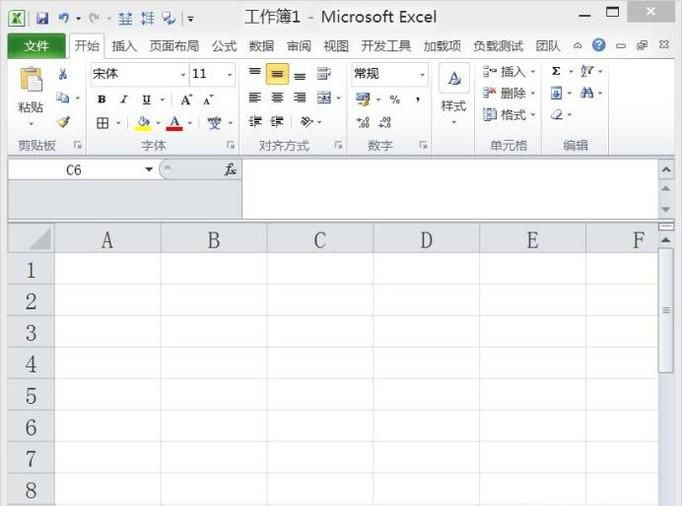The height and width of the screenshot is (506, 682).
Task: Open the Help question mark icon
Action: click(x=598, y=46)
